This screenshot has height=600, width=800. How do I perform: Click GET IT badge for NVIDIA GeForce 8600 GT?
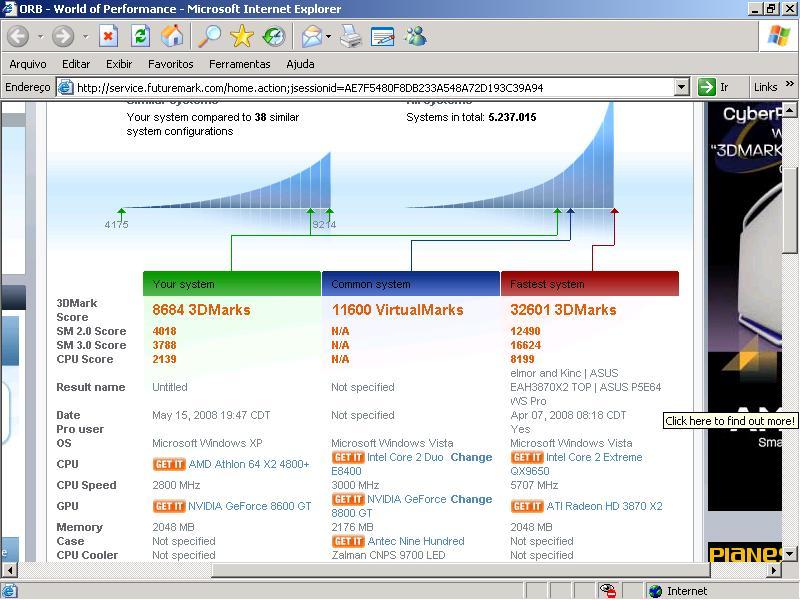click(x=169, y=506)
